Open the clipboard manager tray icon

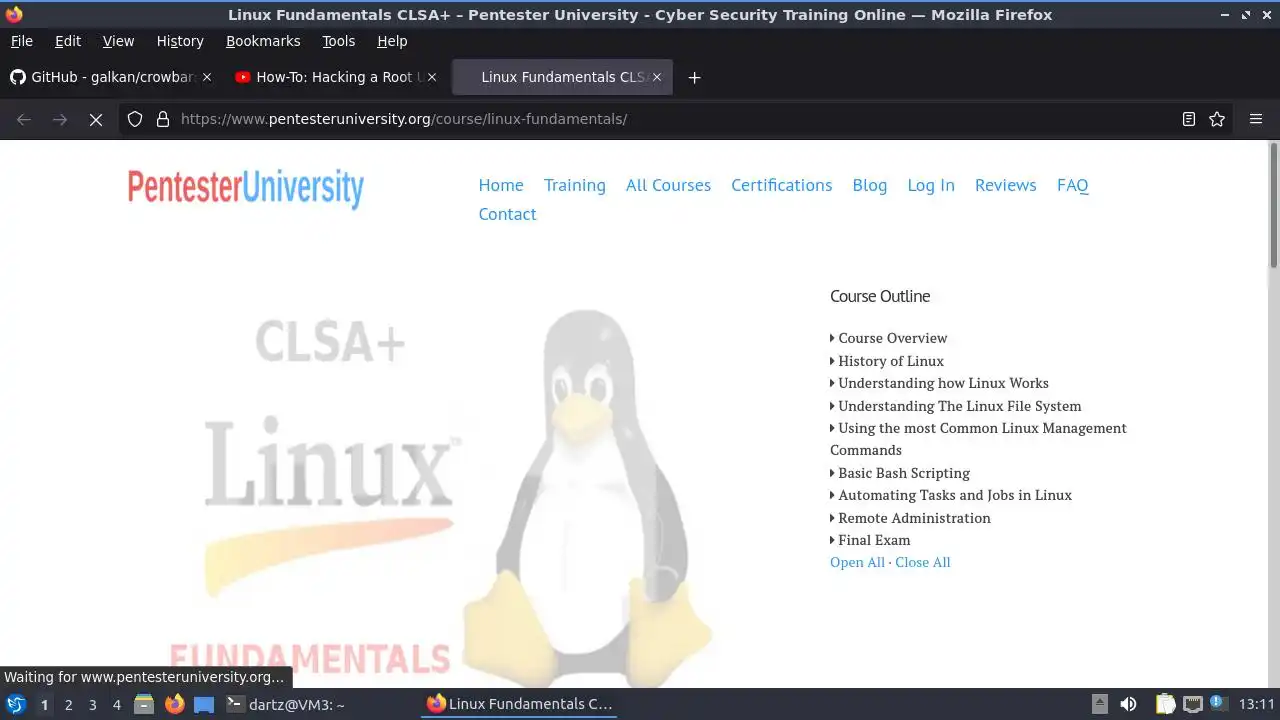[x=1165, y=704]
